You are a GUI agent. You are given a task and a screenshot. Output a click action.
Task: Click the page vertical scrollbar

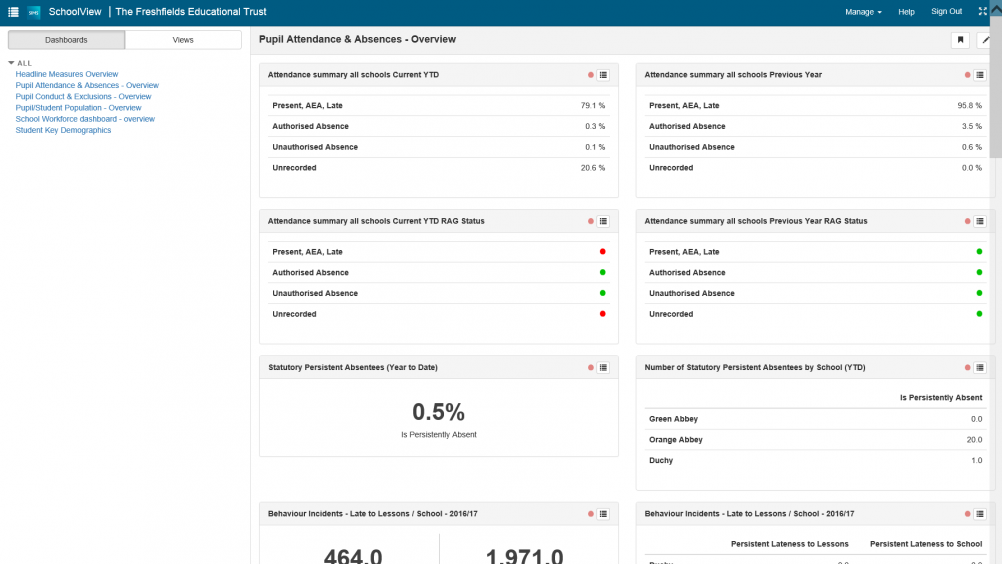996,86
